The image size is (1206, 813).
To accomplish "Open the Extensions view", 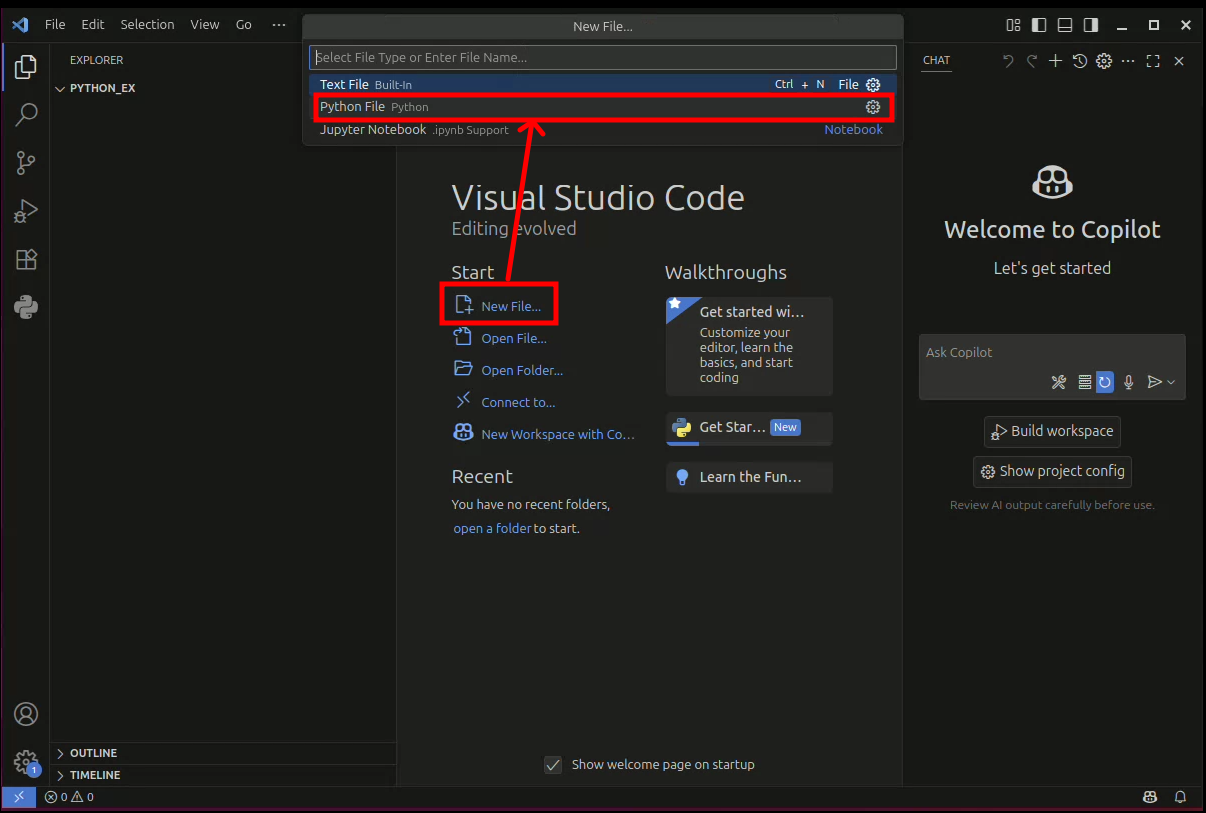I will pyautogui.click(x=26, y=259).
